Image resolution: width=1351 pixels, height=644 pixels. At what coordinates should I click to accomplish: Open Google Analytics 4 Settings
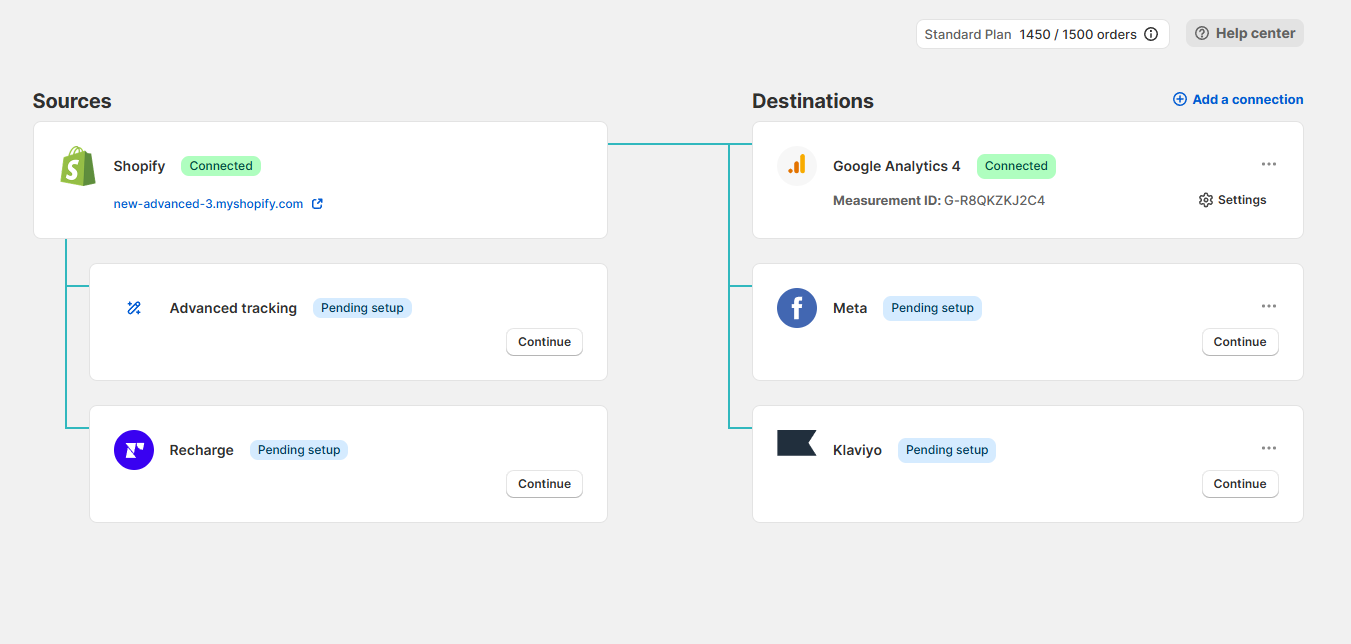[1232, 200]
